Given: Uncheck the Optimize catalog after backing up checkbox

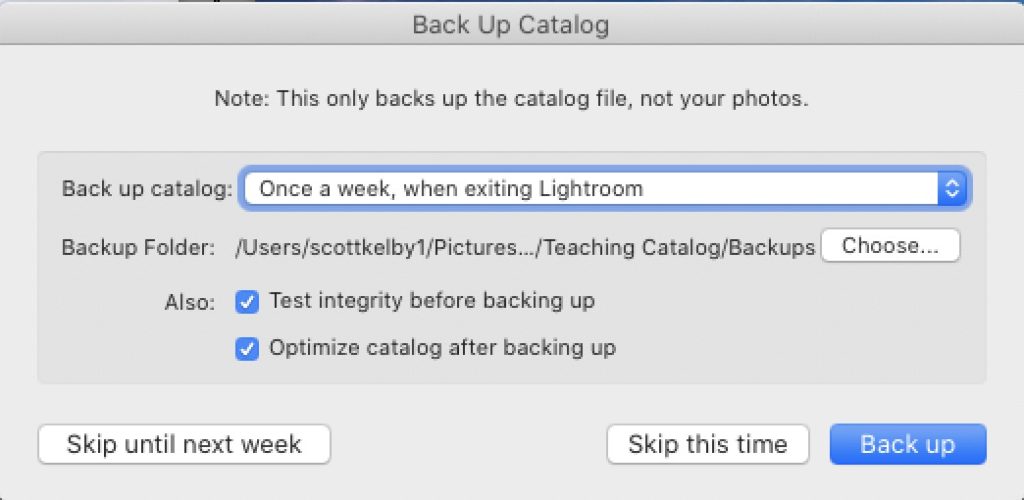Looking at the screenshot, I should click(x=247, y=349).
